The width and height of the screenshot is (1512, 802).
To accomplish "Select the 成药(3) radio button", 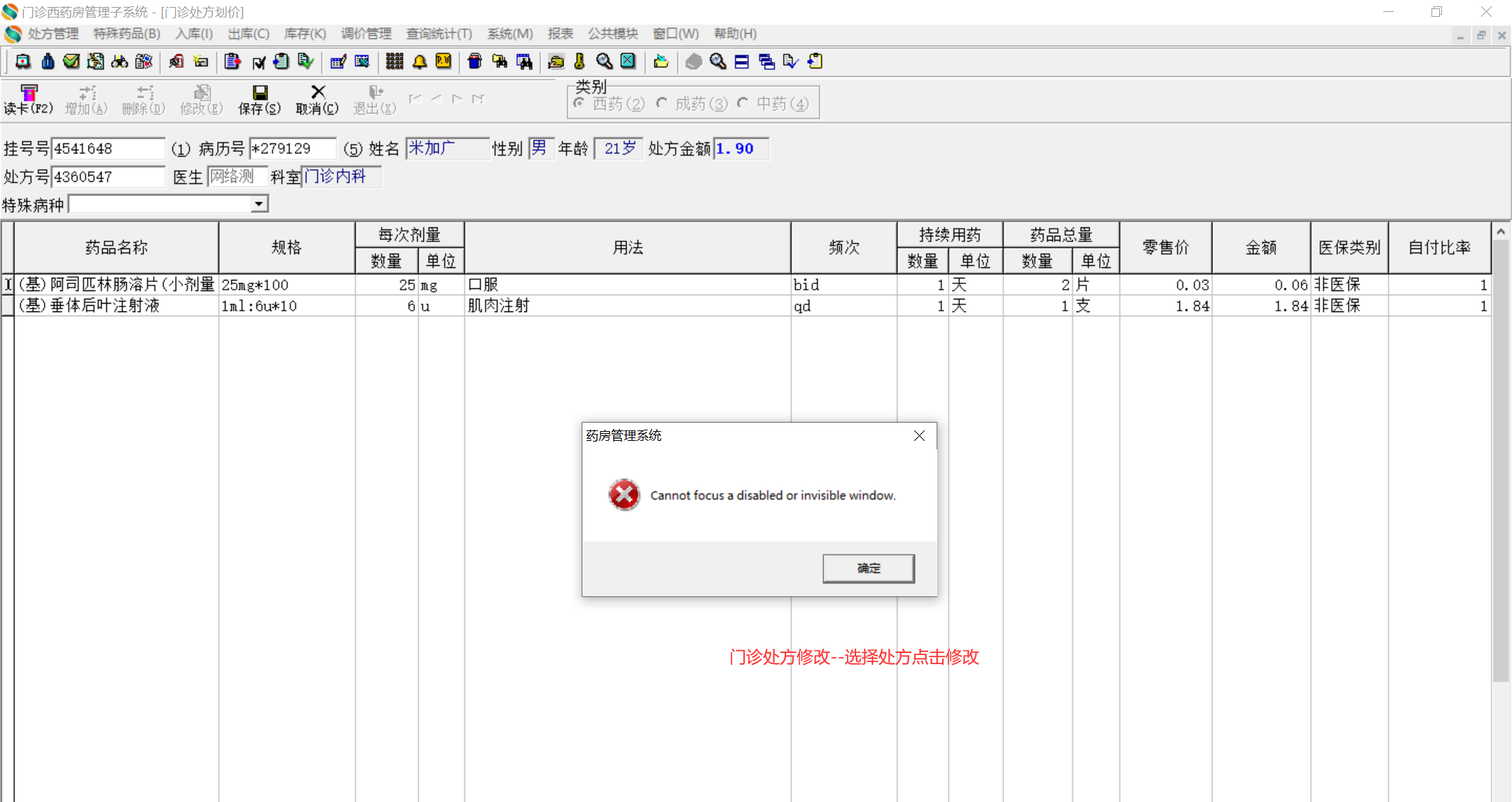I will click(661, 104).
